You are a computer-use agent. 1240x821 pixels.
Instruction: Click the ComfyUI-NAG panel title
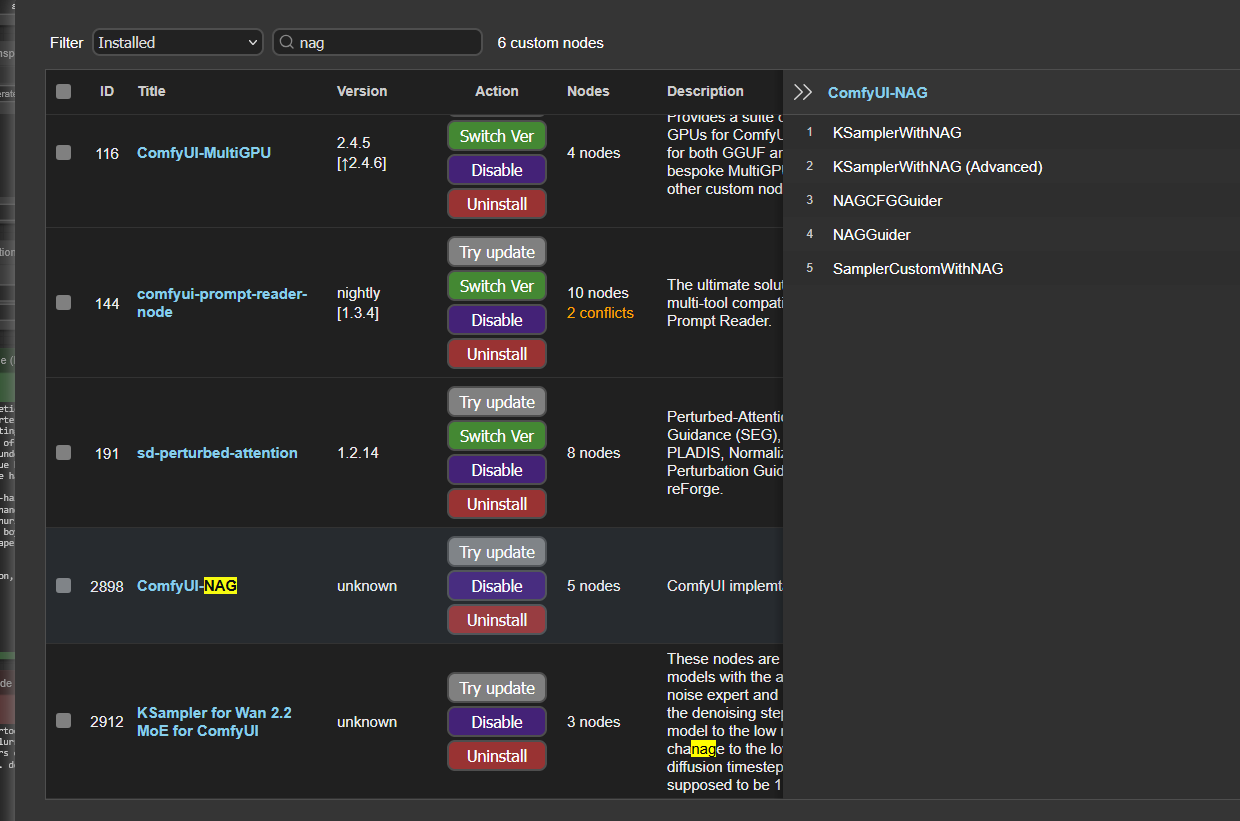[877, 93]
